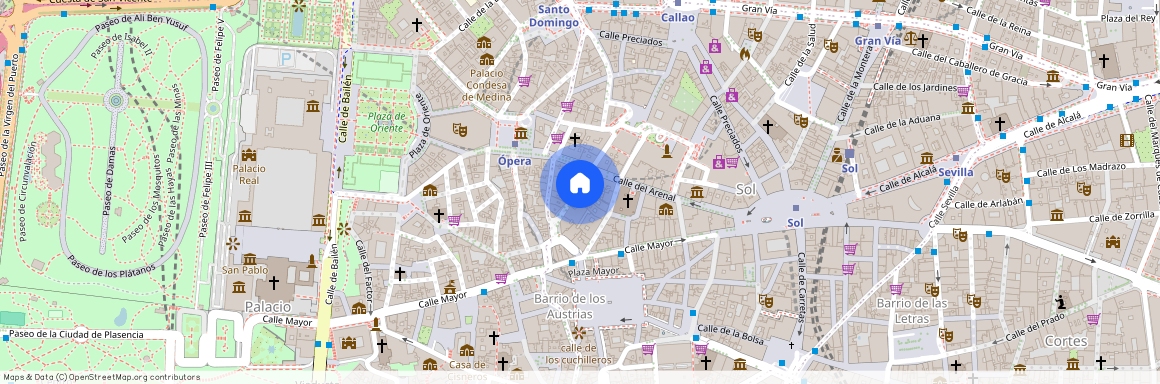This screenshot has height=384, width=1160.
Task: Select the Calle del Arenal street label
Action: (x=645, y=188)
